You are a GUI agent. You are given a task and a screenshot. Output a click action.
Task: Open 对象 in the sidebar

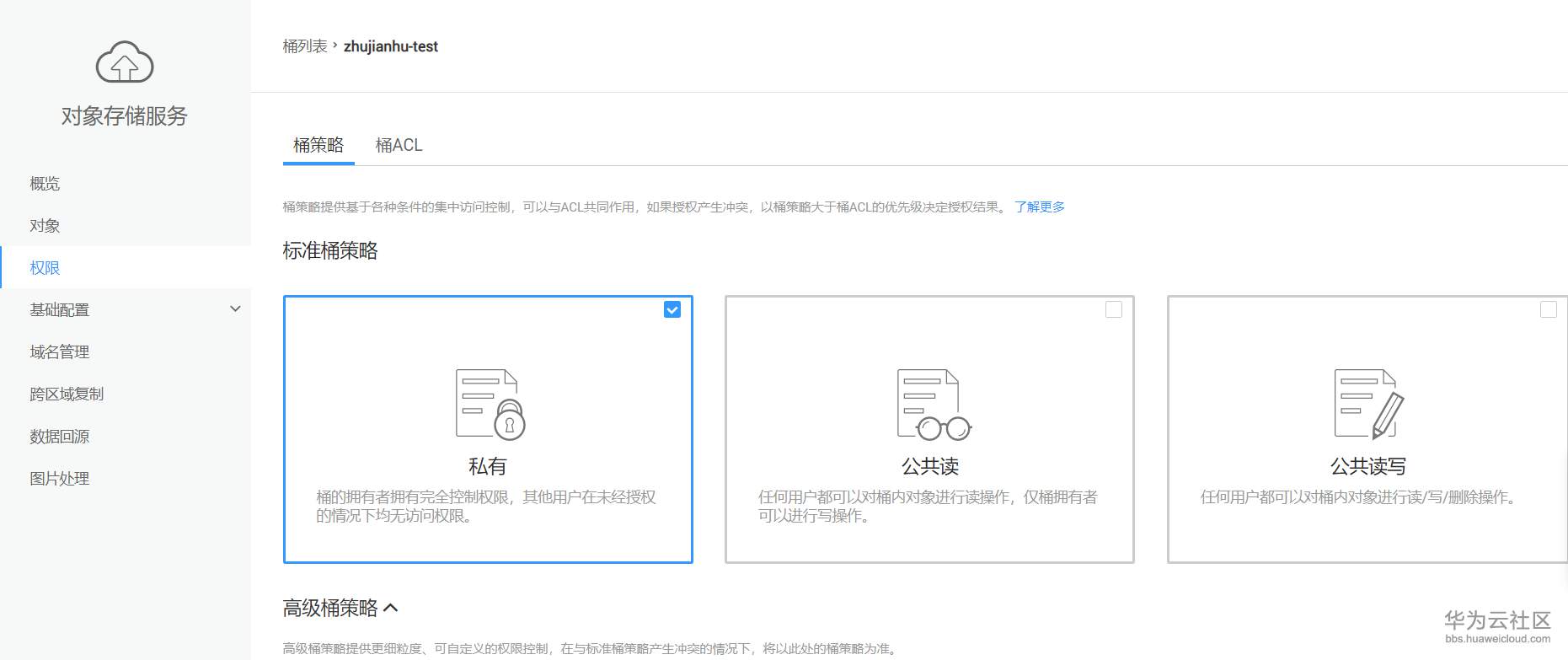45,226
